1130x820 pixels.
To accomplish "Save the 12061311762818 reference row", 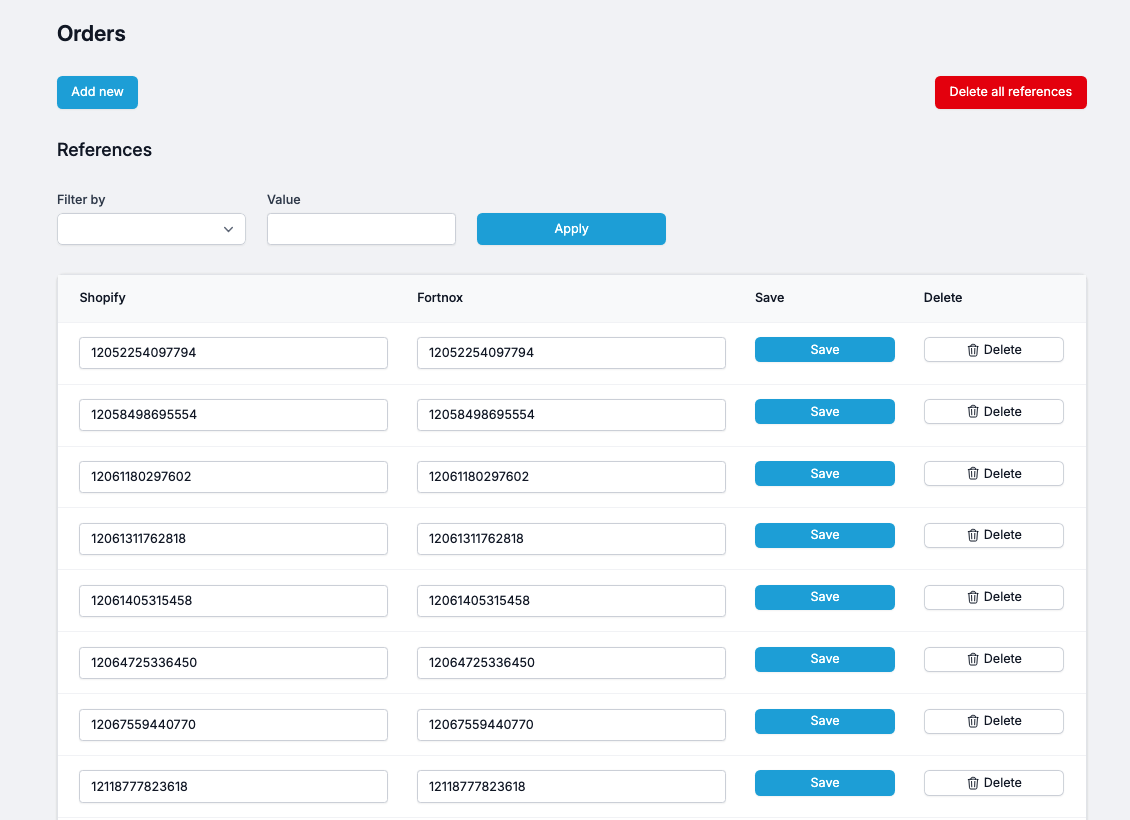I will pyautogui.click(x=824, y=535).
